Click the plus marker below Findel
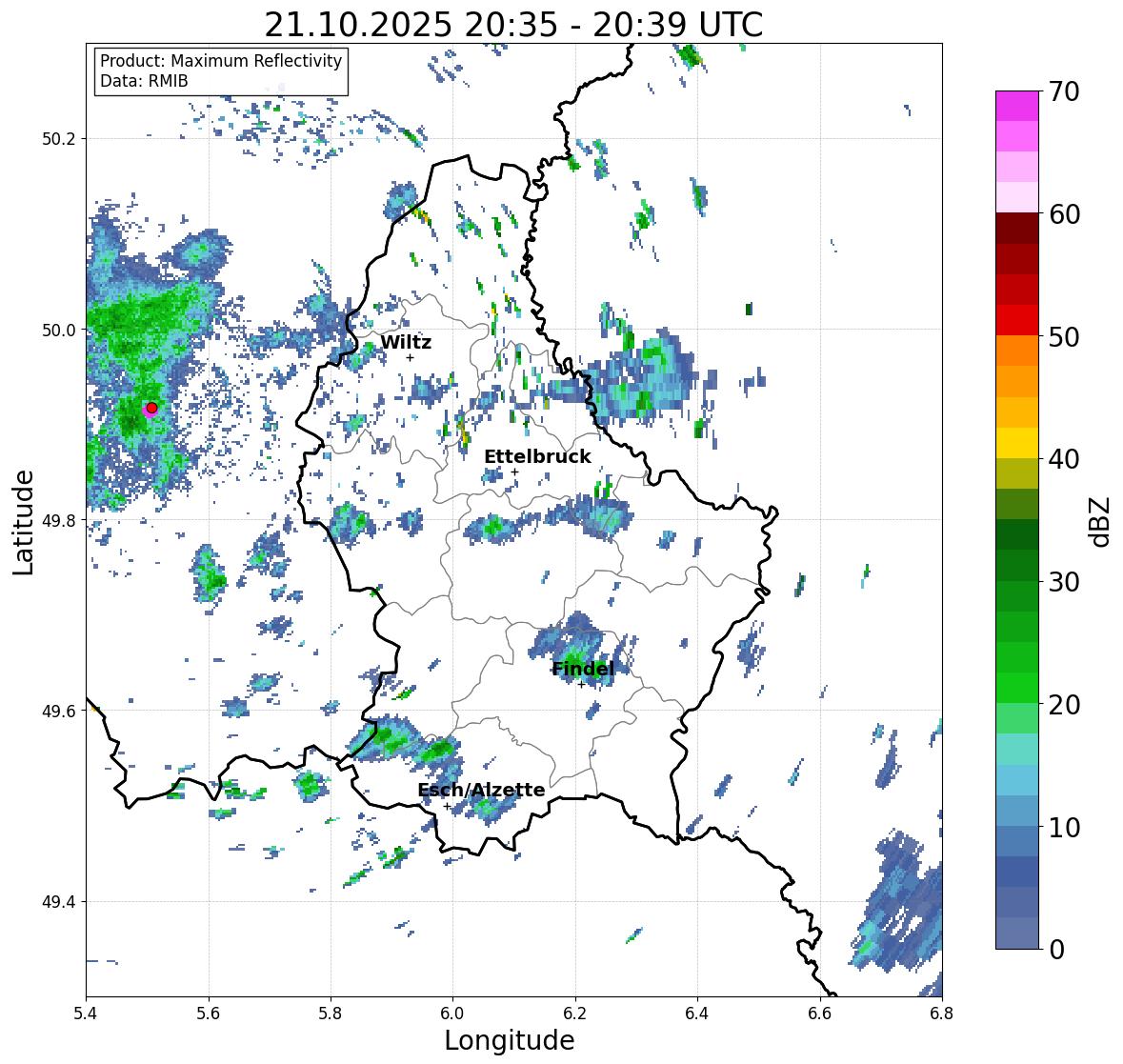Viewport: 1123px width, 1064px height. (x=581, y=685)
